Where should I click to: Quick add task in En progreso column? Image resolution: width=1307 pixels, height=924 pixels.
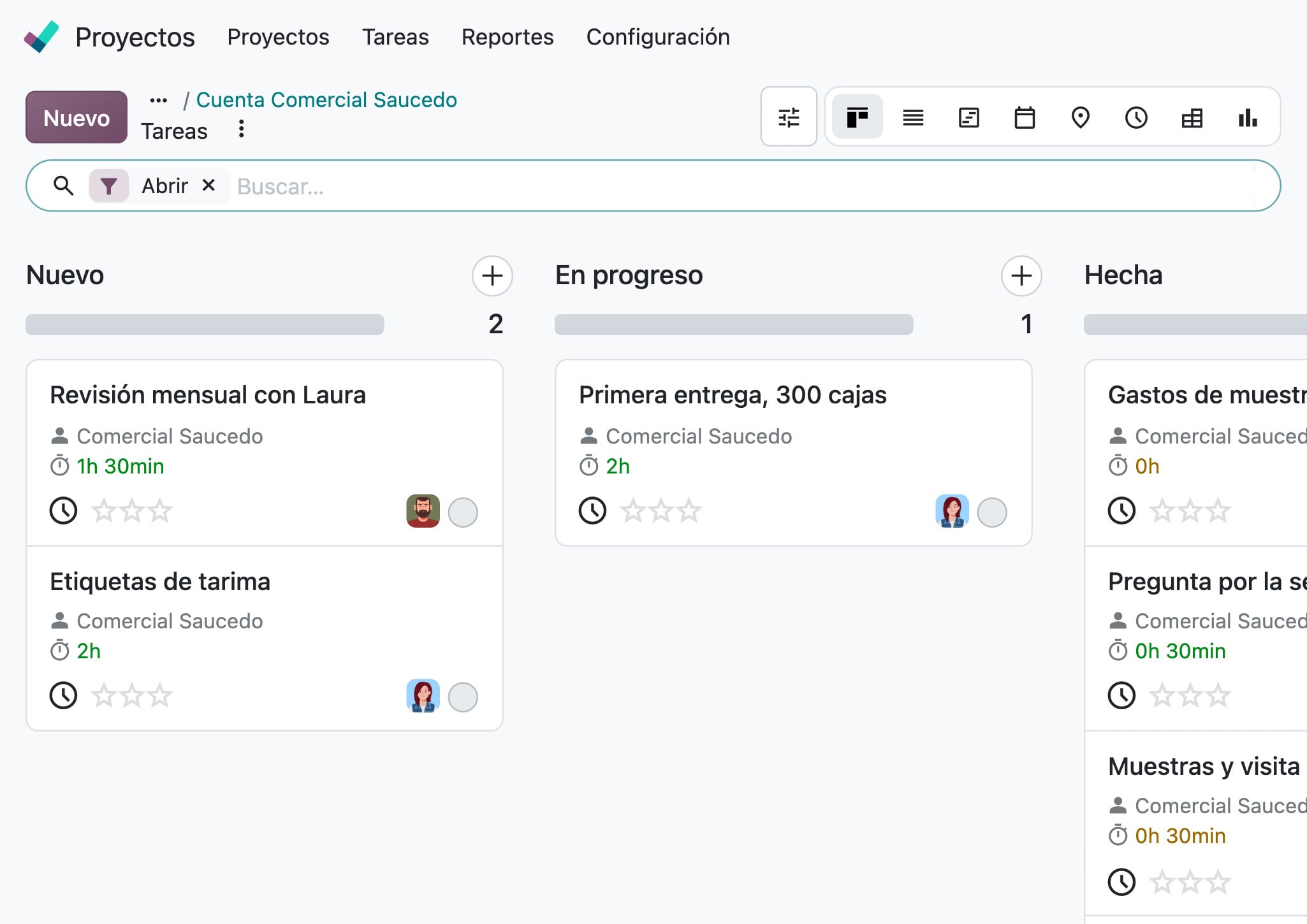coord(1021,276)
